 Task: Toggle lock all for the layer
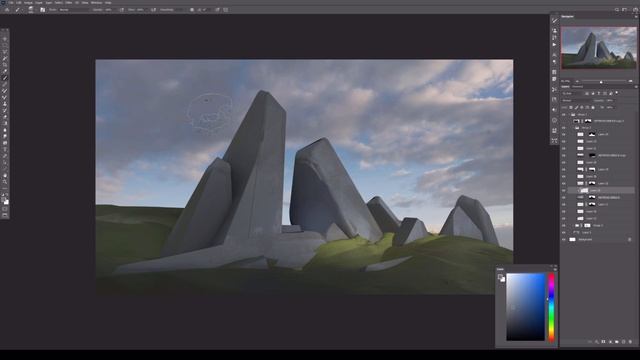click(x=593, y=107)
